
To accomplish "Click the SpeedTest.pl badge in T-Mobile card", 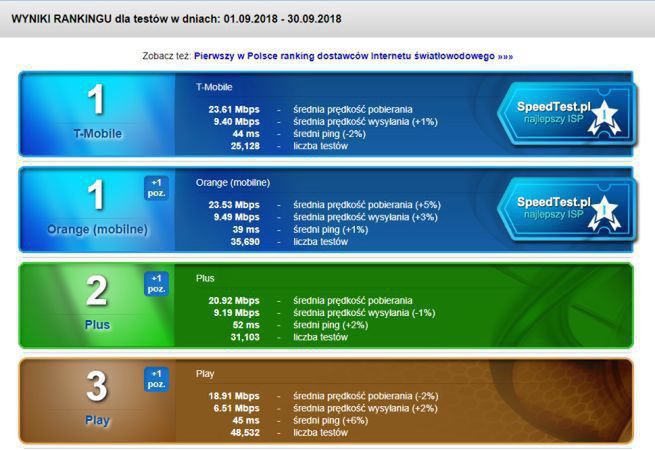I will point(567,114).
